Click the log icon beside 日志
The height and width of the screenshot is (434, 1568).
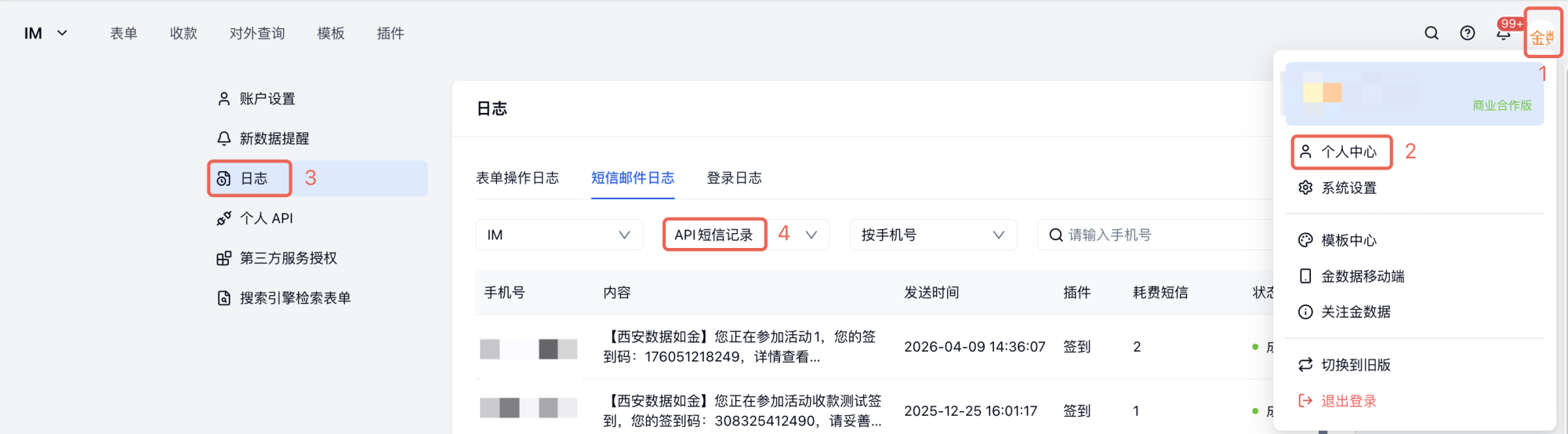pyautogui.click(x=224, y=179)
